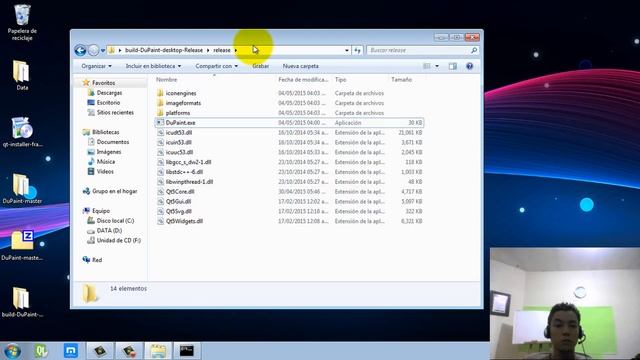640x360 pixels.
Task: Open the view options dropdown arrow
Action: pos(437,66)
